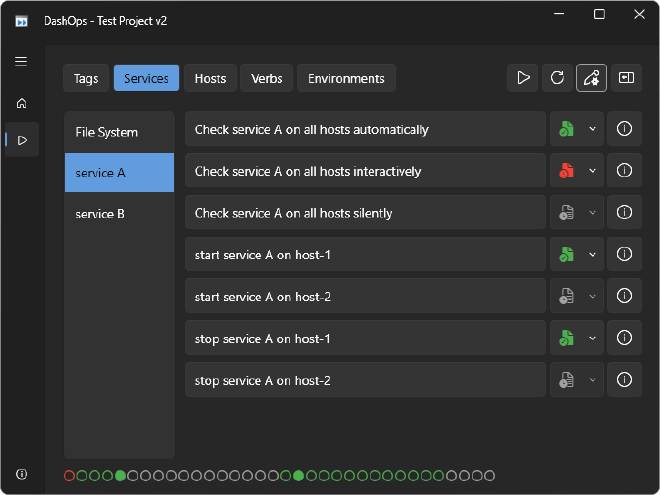Go to Home in the sidebar
Image resolution: width=660 pixels, height=495 pixels.
coord(21,103)
